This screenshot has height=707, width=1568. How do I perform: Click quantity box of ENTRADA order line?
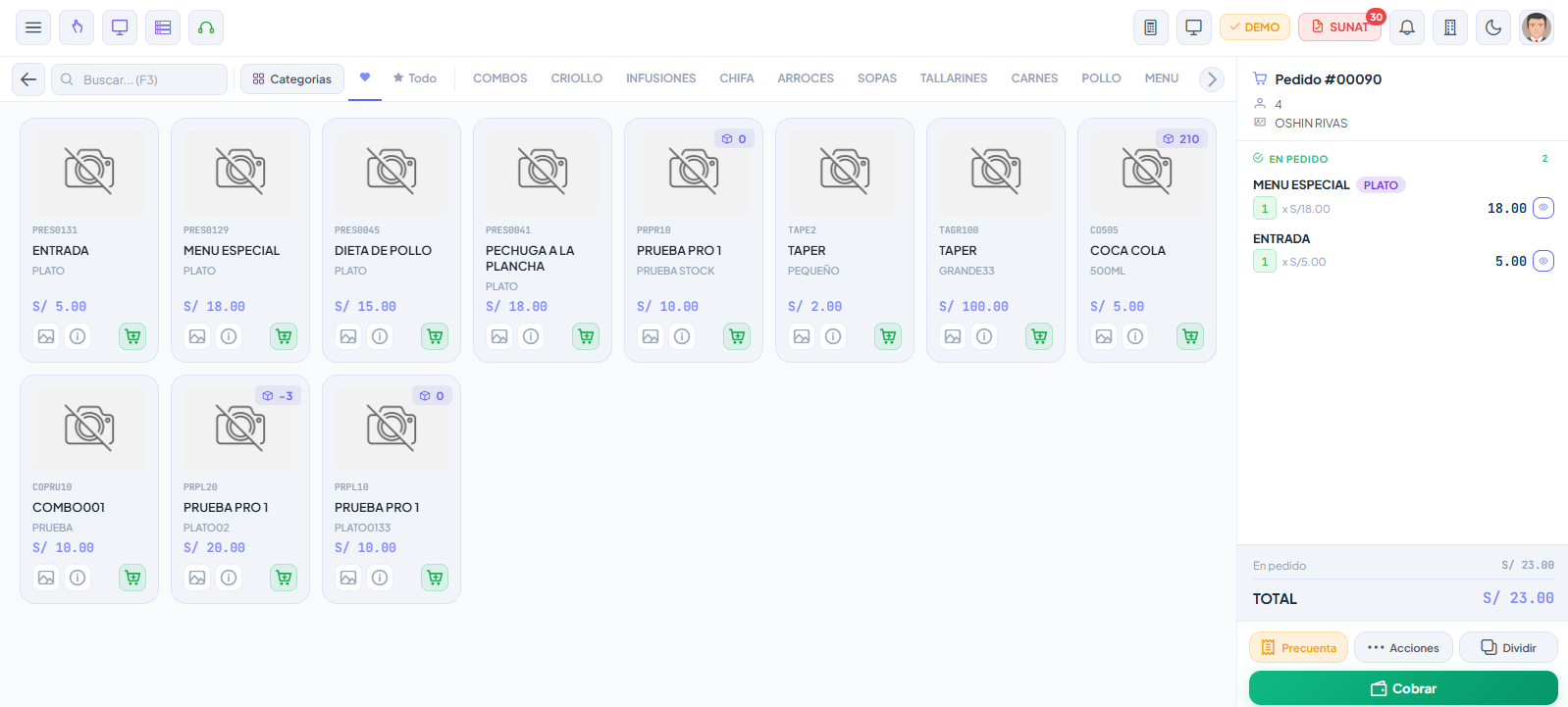tap(1265, 261)
